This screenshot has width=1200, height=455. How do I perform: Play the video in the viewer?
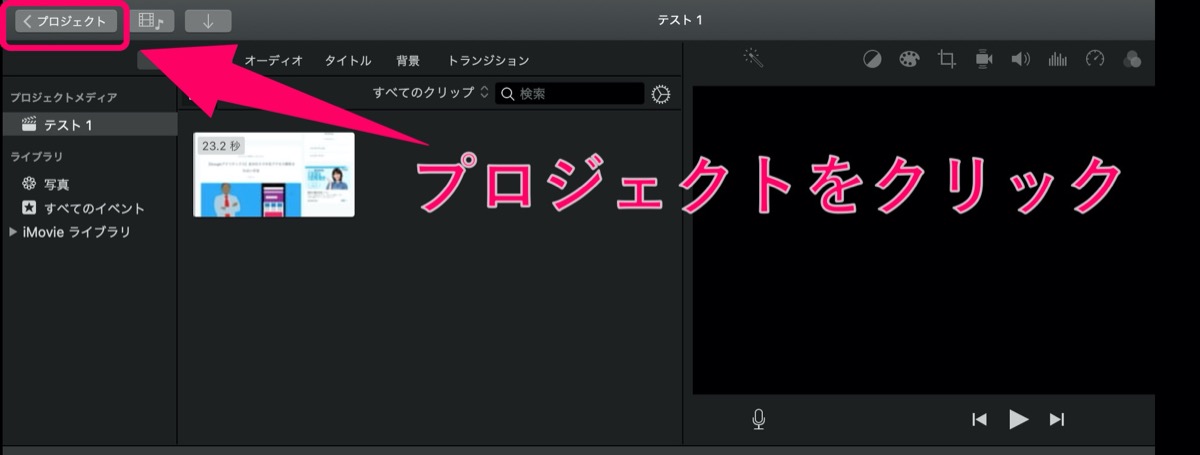point(1018,420)
